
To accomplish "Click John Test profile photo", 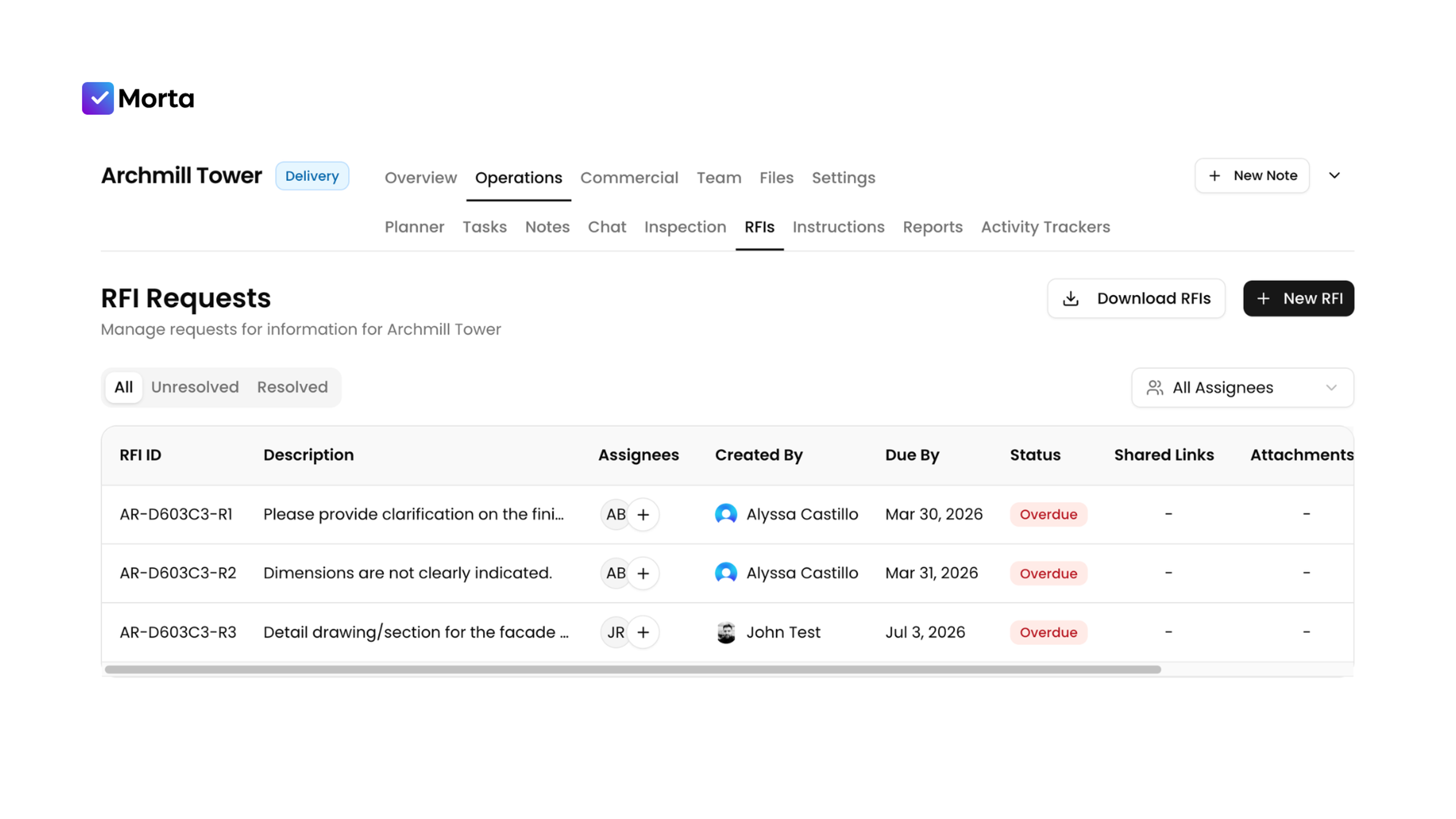I will coord(726,632).
